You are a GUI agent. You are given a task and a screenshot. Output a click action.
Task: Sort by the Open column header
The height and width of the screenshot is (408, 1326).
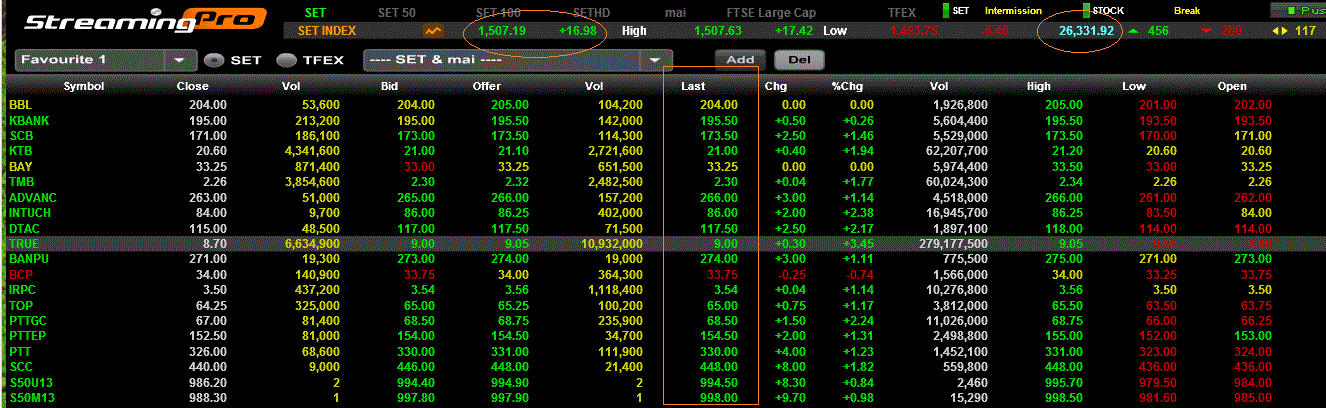click(x=1232, y=86)
